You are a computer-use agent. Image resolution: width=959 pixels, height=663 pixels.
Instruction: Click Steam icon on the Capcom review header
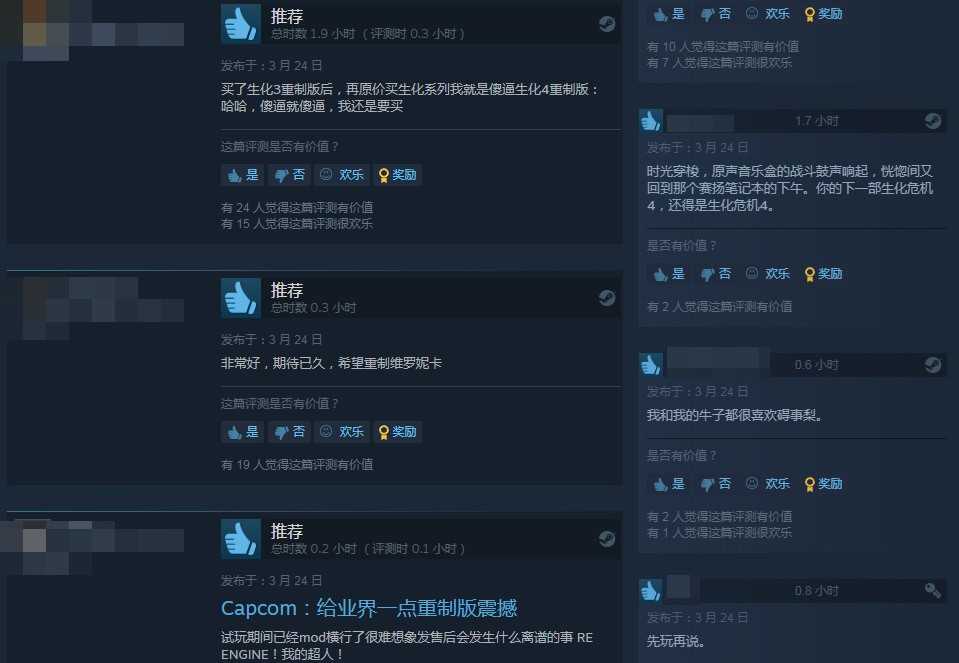[x=607, y=539]
